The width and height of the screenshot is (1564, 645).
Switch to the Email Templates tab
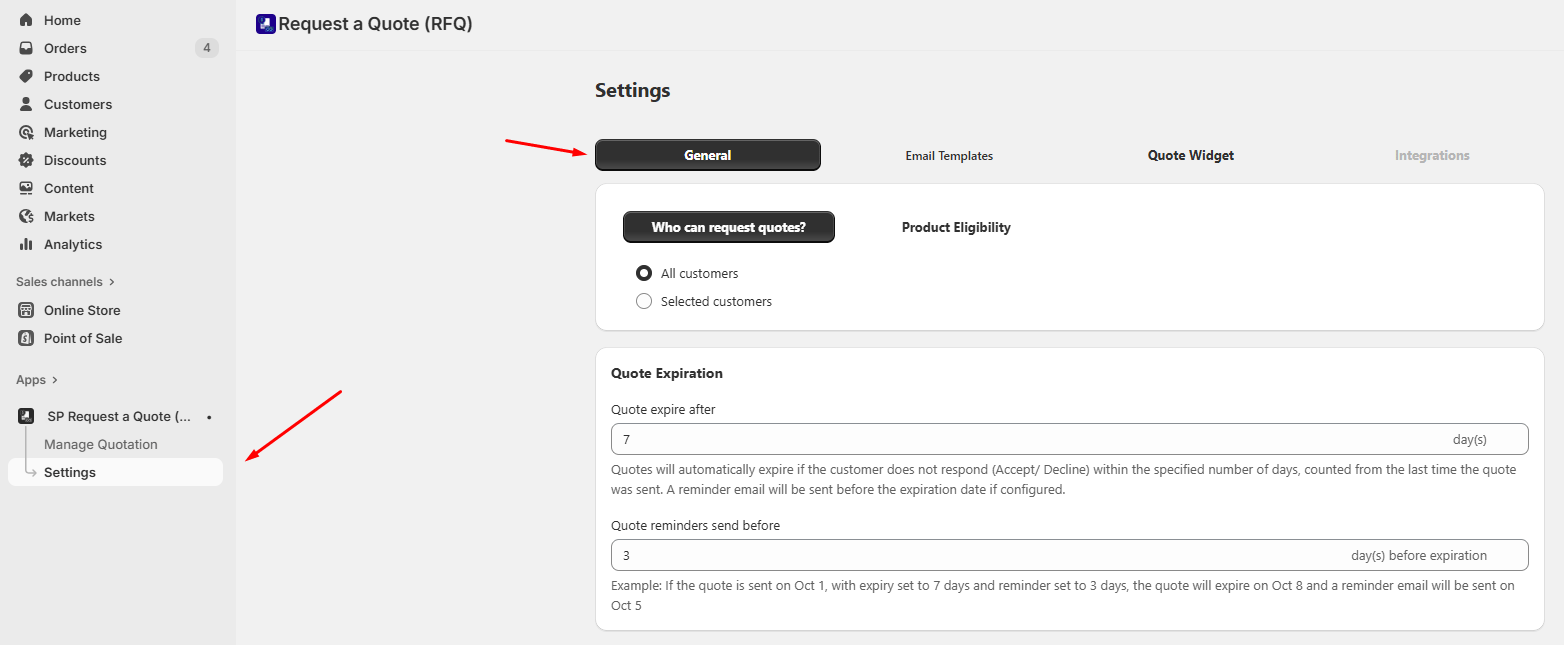[x=948, y=155]
